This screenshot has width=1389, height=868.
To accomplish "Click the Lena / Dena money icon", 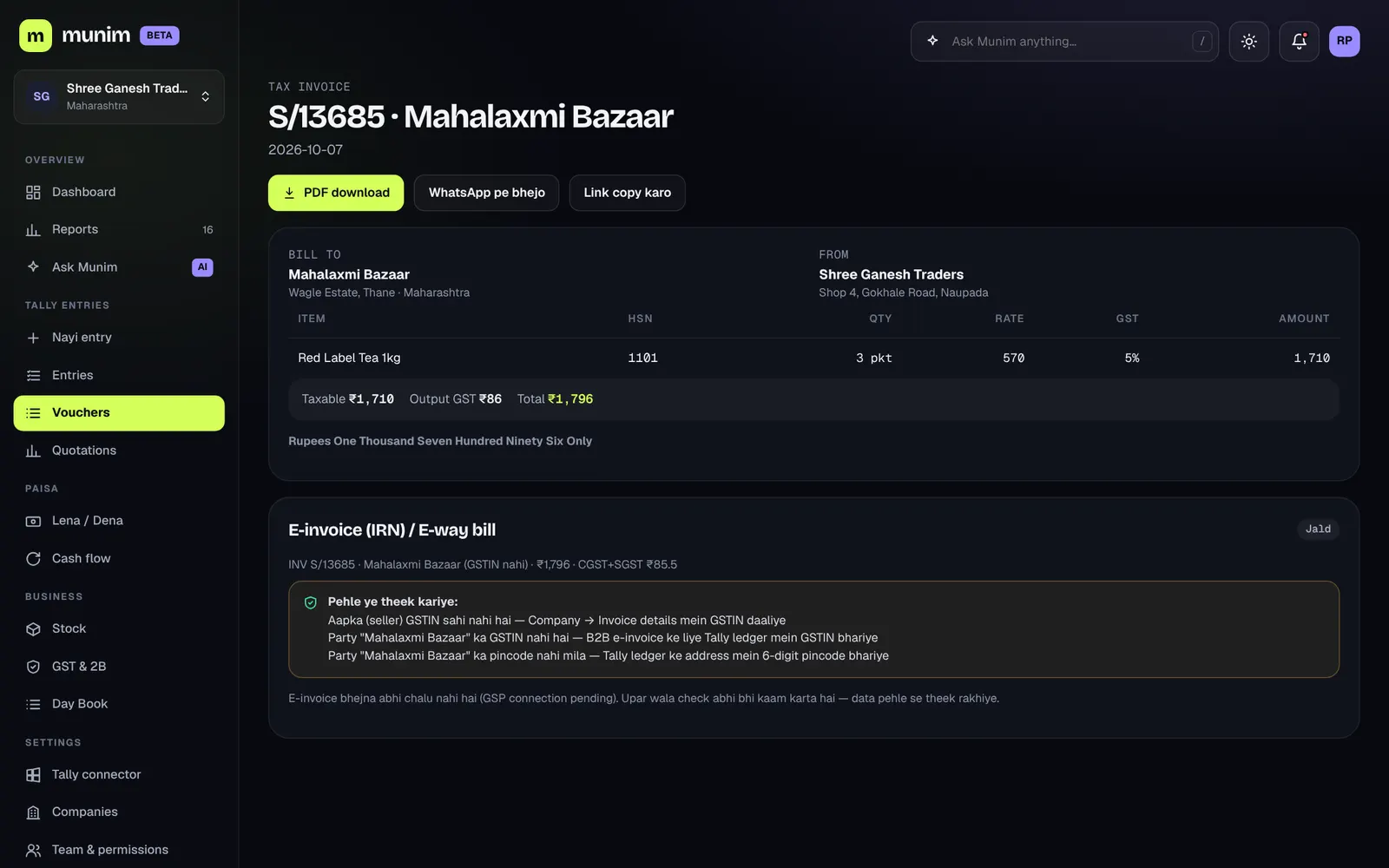I will 33,521.
